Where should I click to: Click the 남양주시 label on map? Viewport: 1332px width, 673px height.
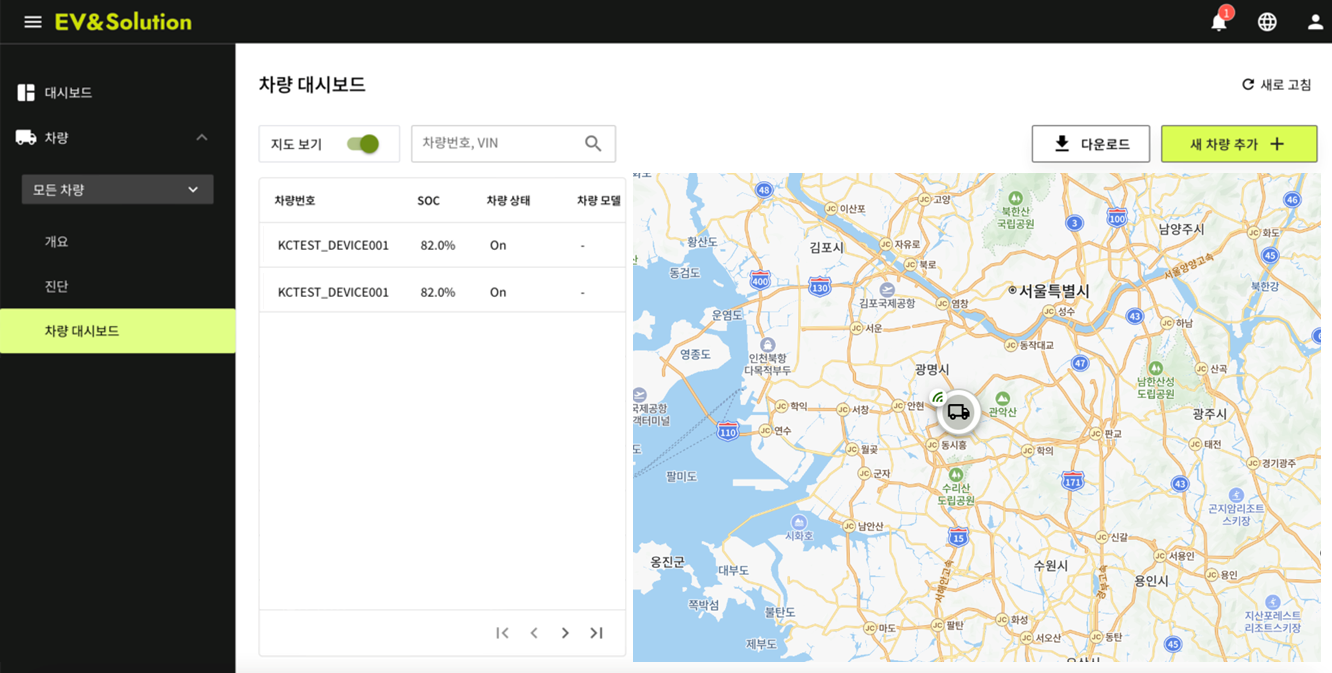[x=1181, y=228]
